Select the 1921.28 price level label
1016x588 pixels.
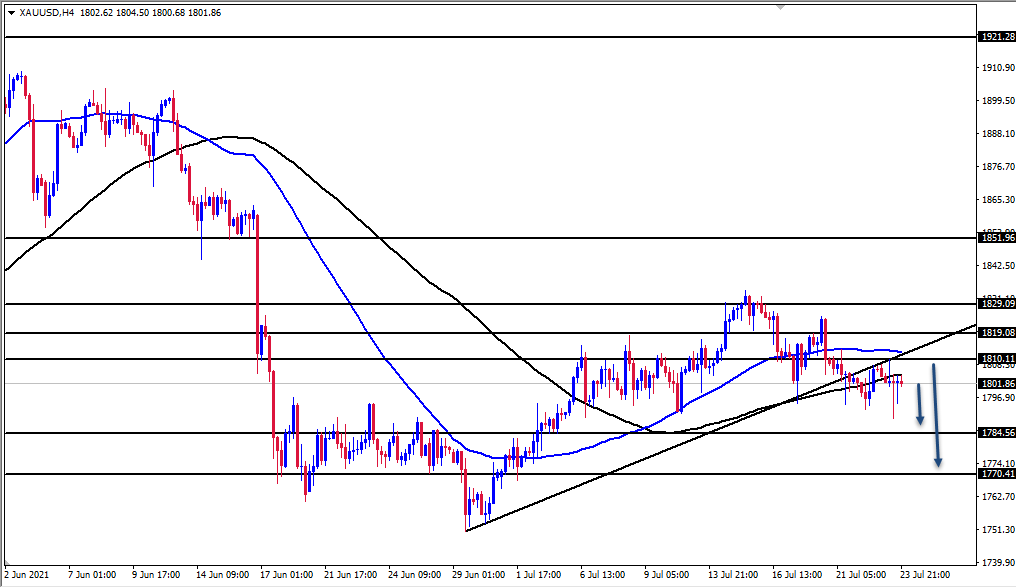(997, 37)
